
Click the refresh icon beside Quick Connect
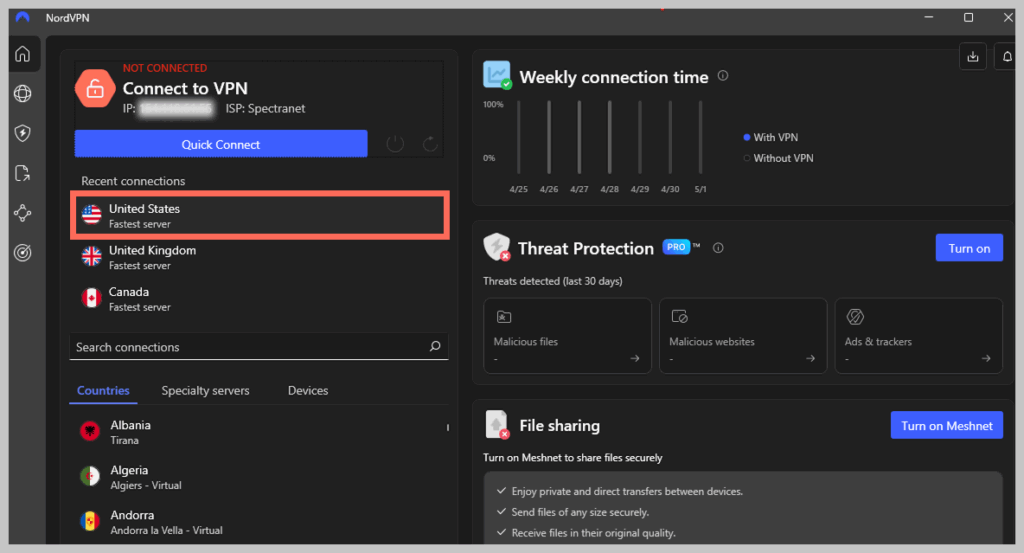point(431,144)
